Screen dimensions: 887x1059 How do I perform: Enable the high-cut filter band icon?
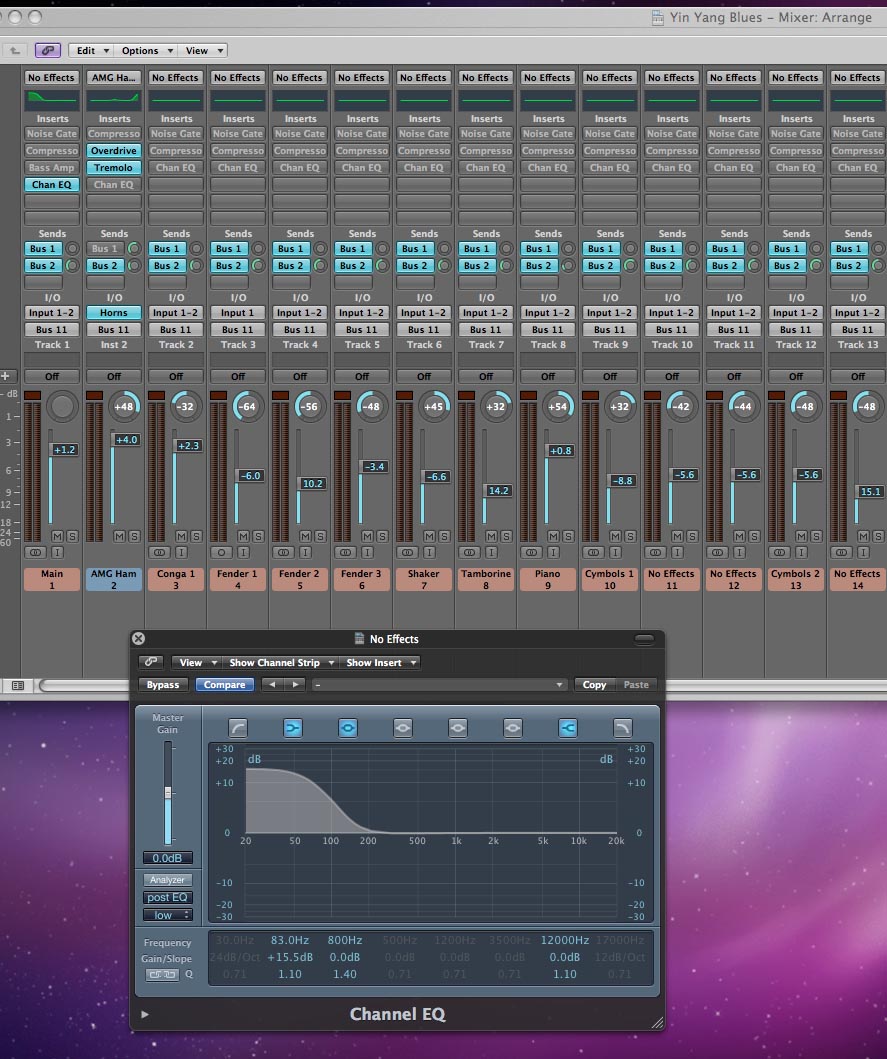[x=623, y=727]
